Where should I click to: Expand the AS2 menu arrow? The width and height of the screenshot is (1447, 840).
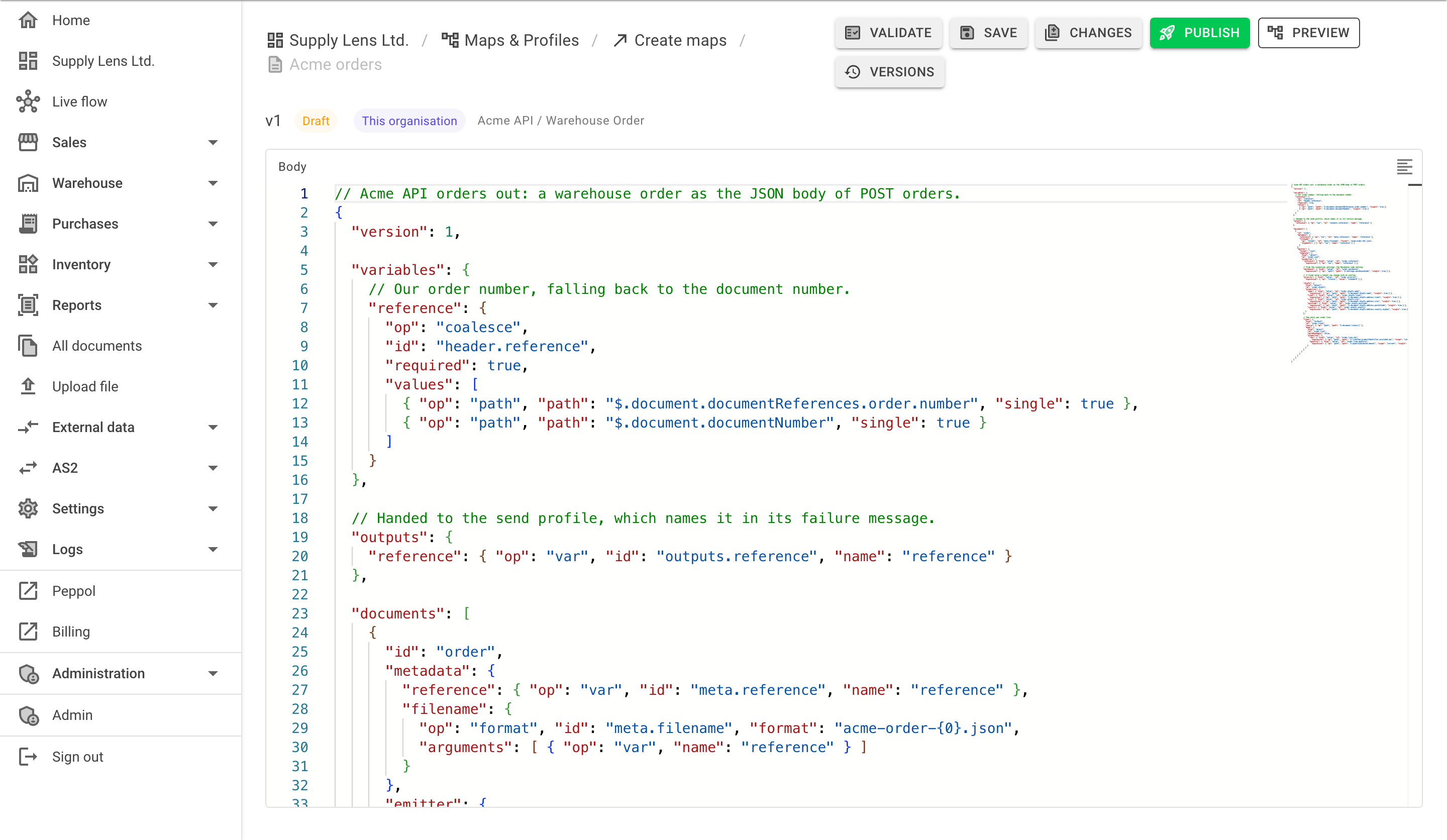[x=213, y=469]
